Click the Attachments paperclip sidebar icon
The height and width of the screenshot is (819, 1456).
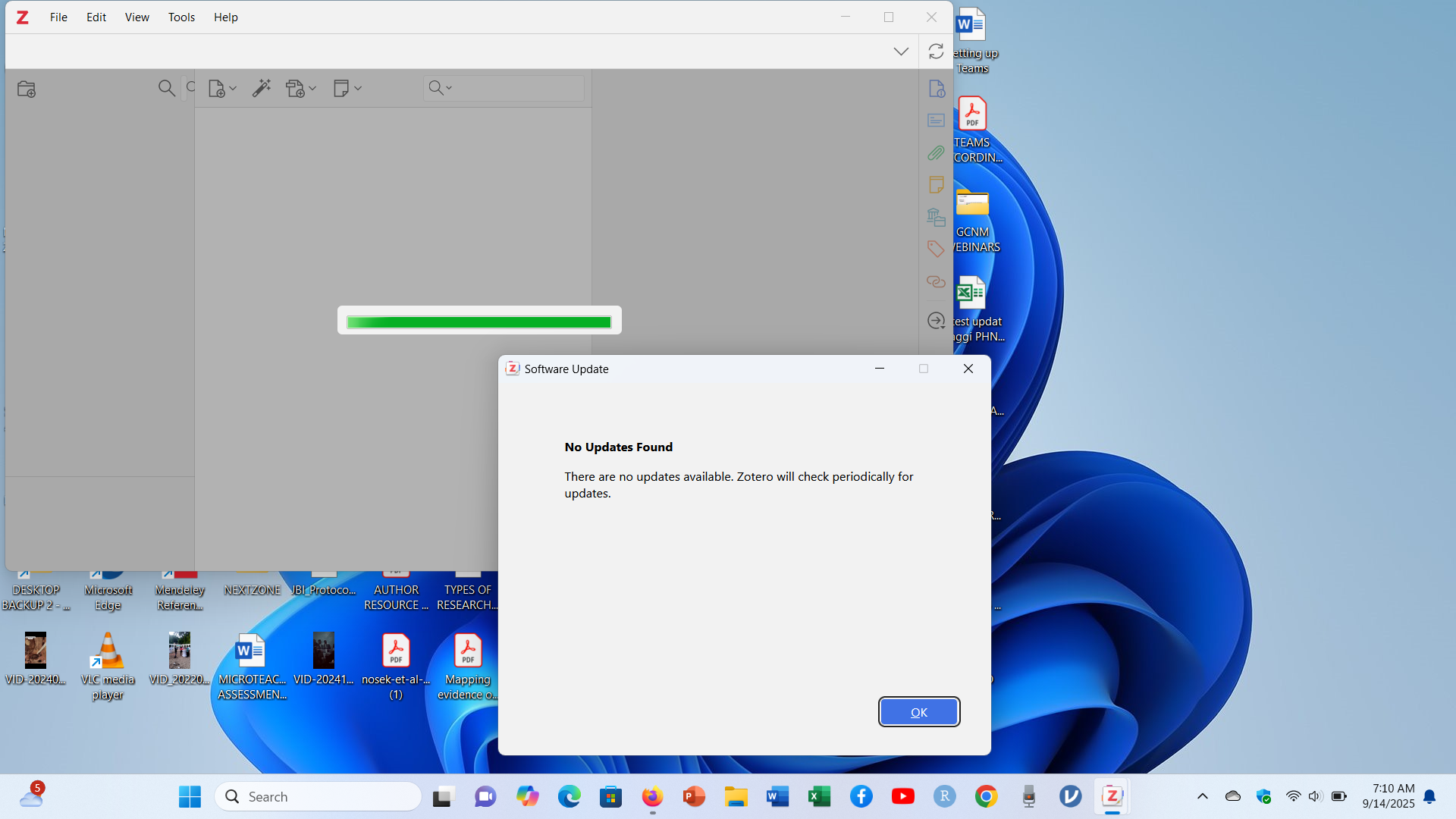936,153
